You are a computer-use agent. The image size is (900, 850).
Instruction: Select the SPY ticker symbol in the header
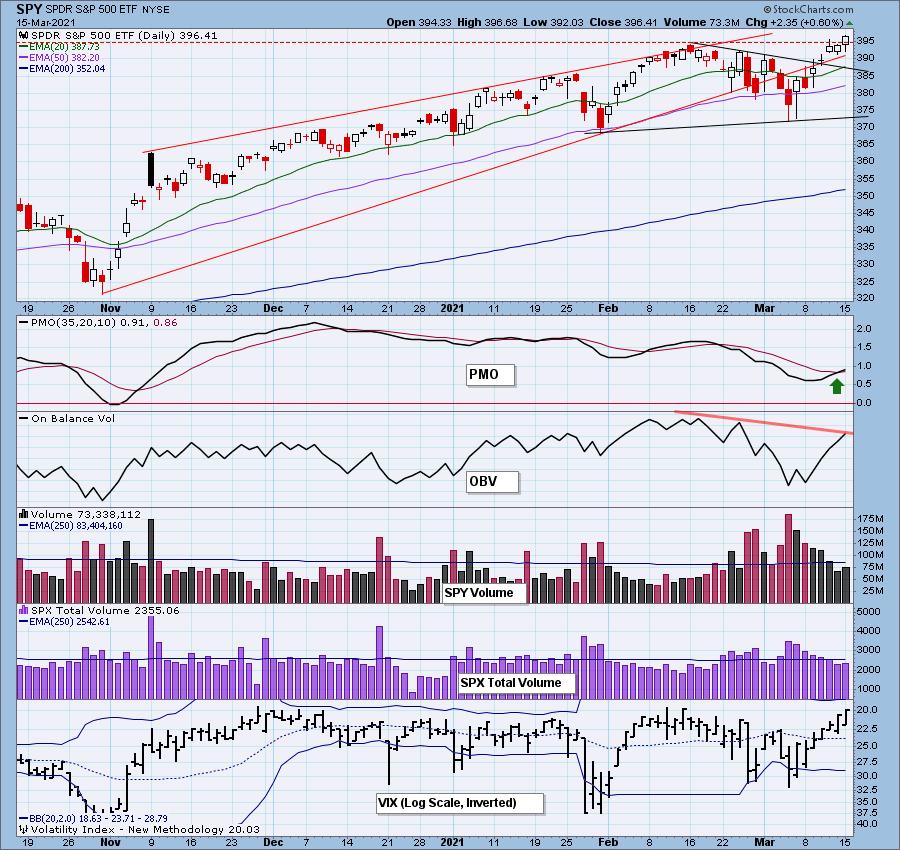(28, 9)
